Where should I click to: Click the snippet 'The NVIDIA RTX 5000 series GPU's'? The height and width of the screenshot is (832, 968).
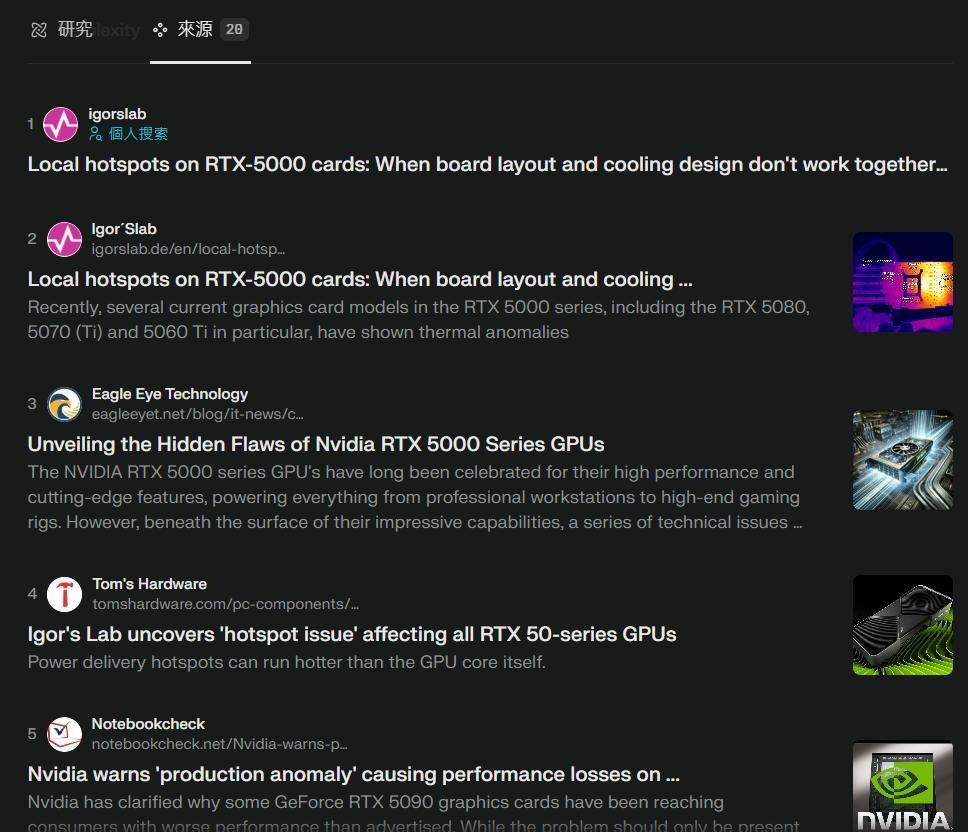click(x=415, y=497)
